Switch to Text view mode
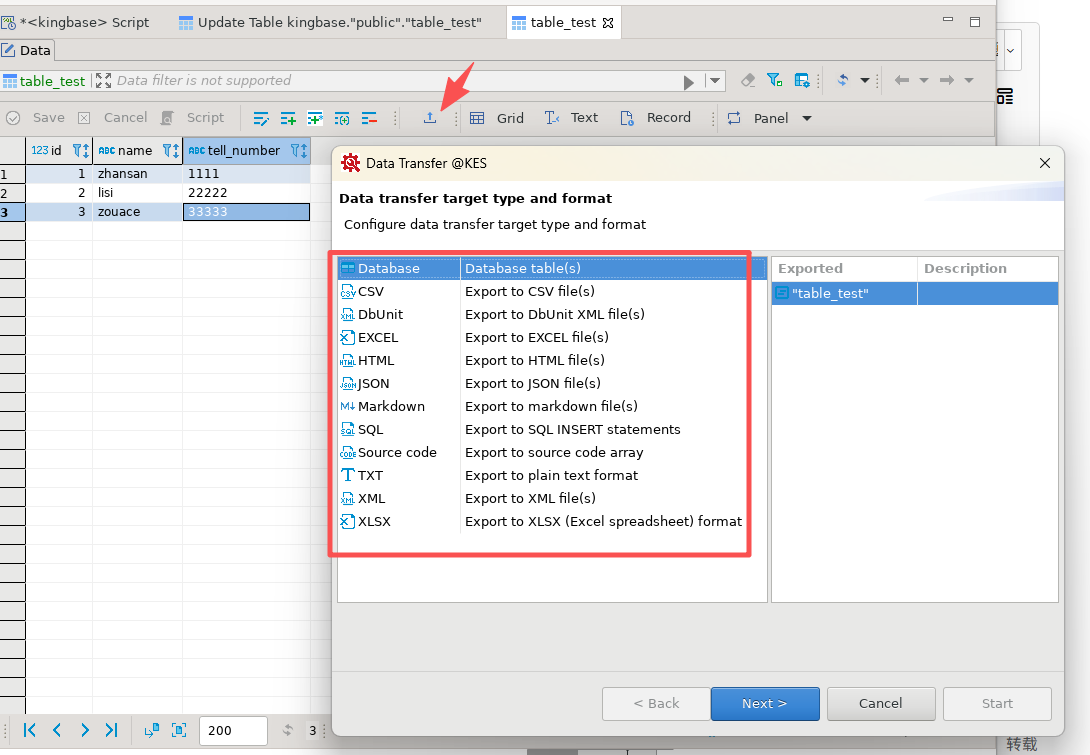 pyautogui.click(x=571, y=118)
